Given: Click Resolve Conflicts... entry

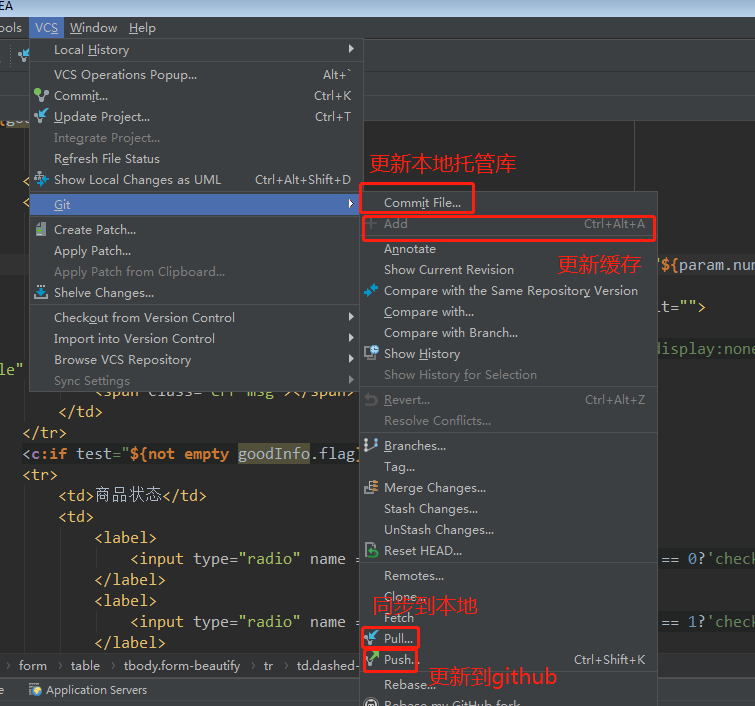Looking at the screenshot, I should pyautogui.click(x=508, y=420).
